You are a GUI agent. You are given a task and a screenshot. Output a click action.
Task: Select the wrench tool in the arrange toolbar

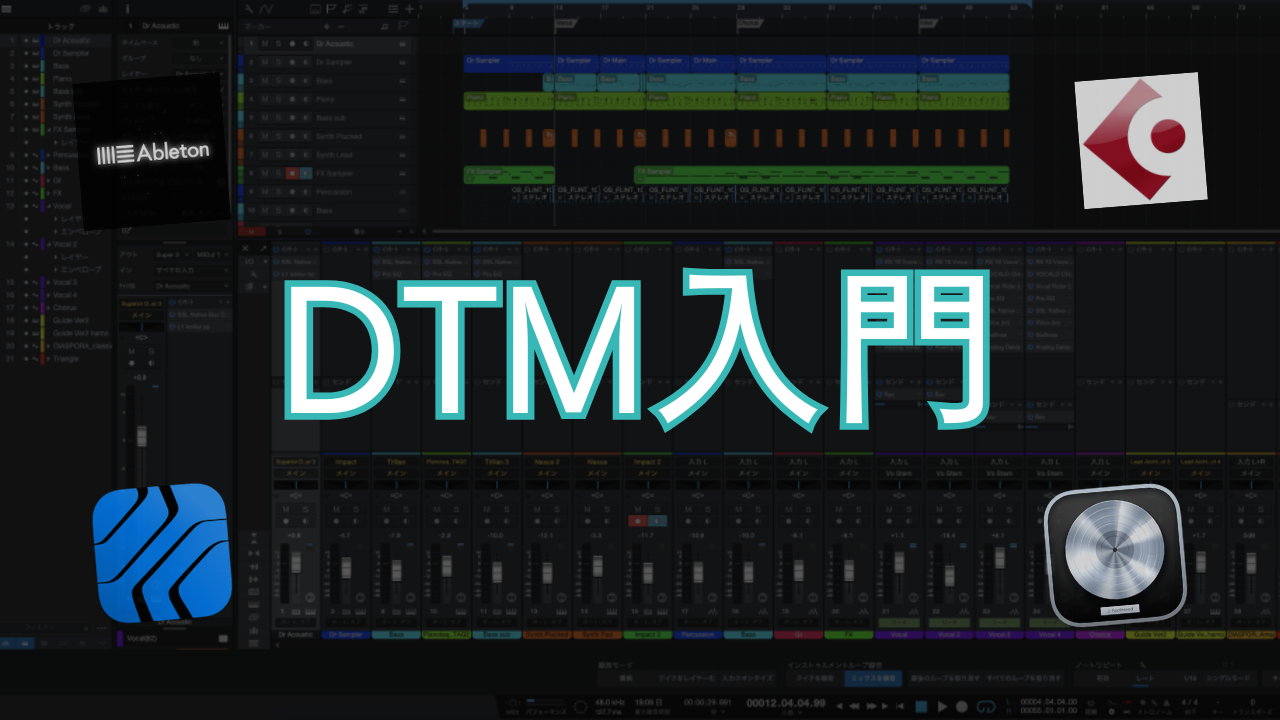[249, 9]
